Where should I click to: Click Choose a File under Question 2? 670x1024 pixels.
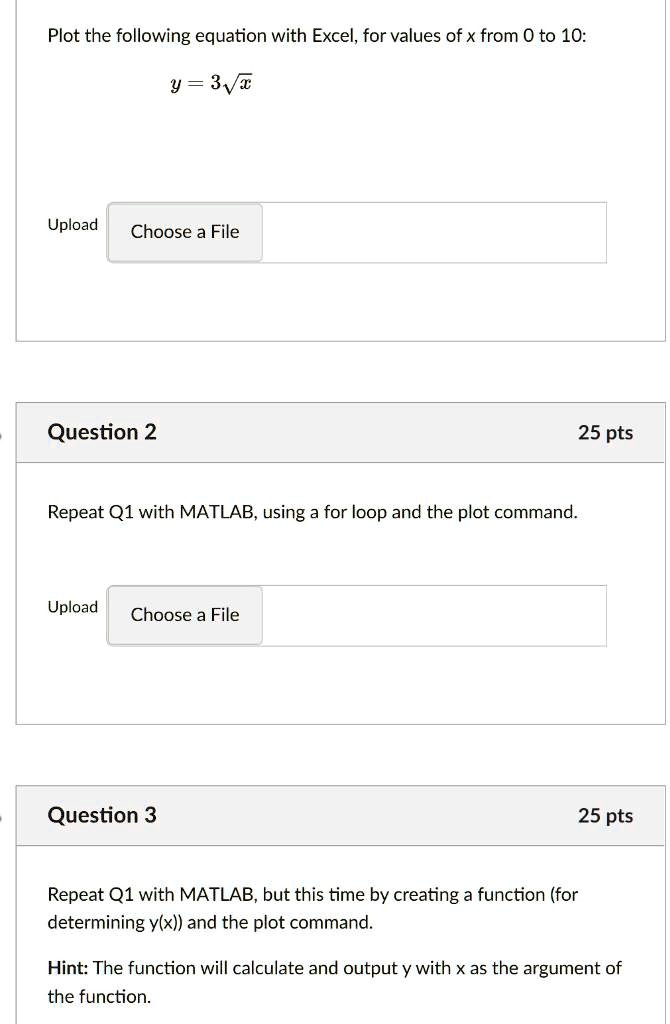[x=185, y=615]
